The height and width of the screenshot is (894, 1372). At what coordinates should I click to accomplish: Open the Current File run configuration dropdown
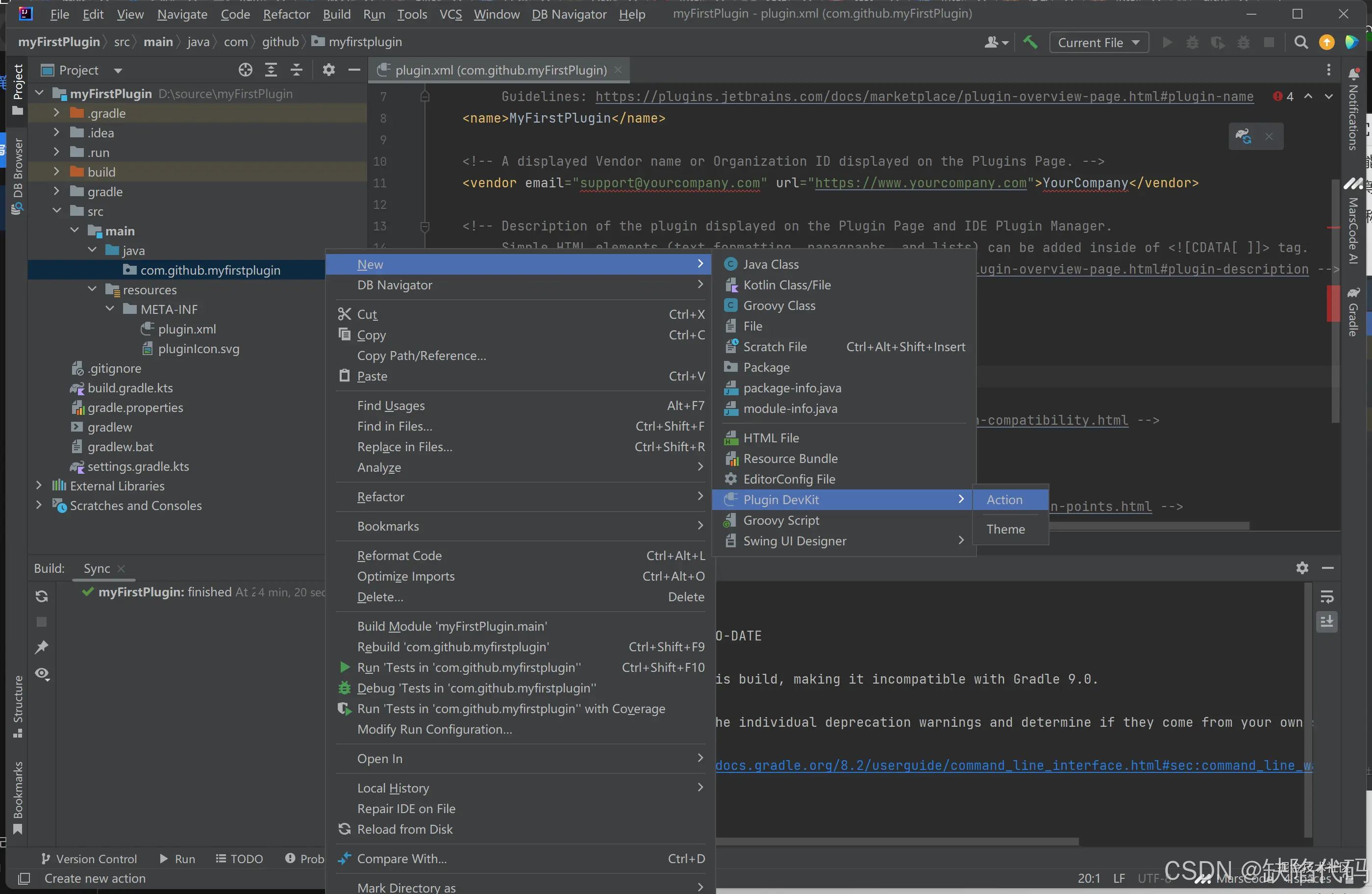(x=1099, y=42)
